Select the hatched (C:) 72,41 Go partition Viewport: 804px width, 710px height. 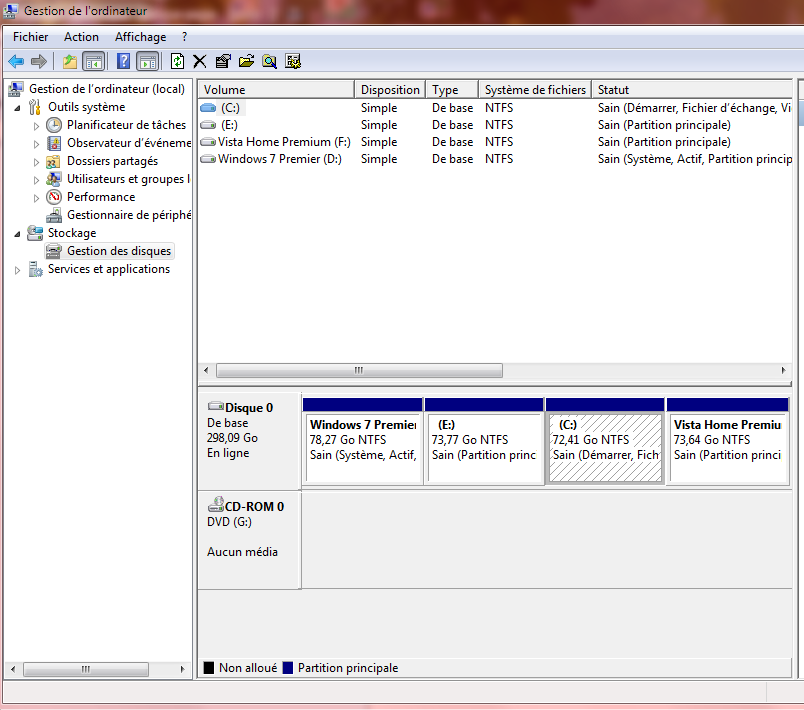click(605, 441)
